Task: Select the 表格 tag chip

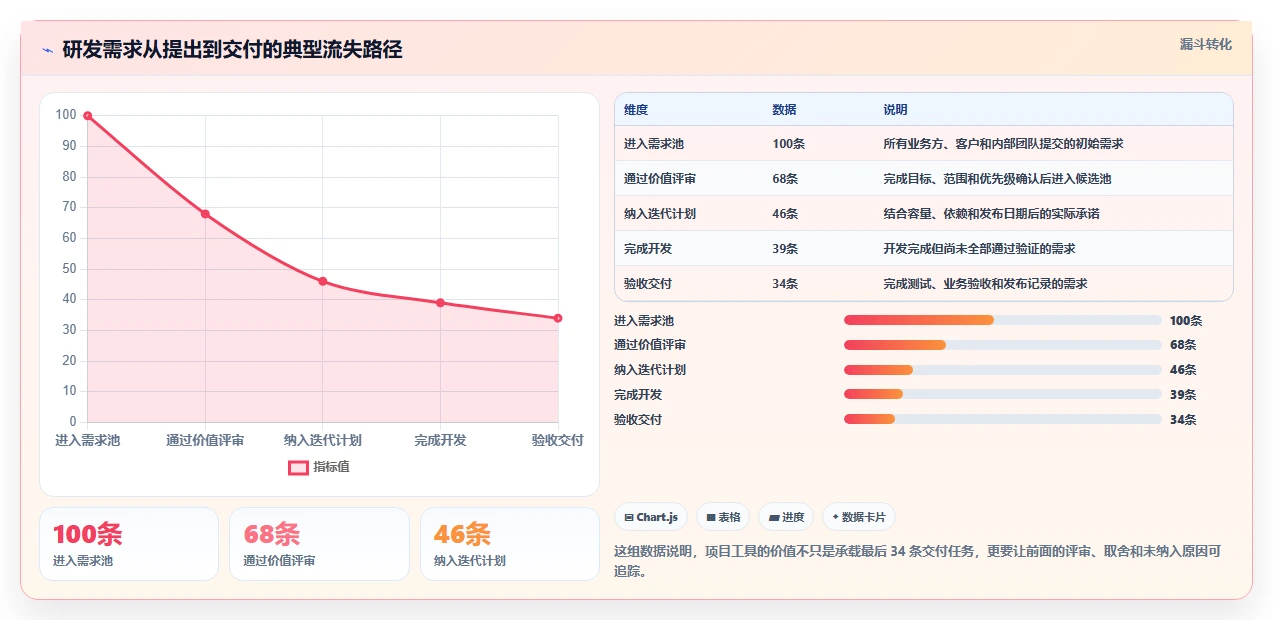Action: coord(723,517)
